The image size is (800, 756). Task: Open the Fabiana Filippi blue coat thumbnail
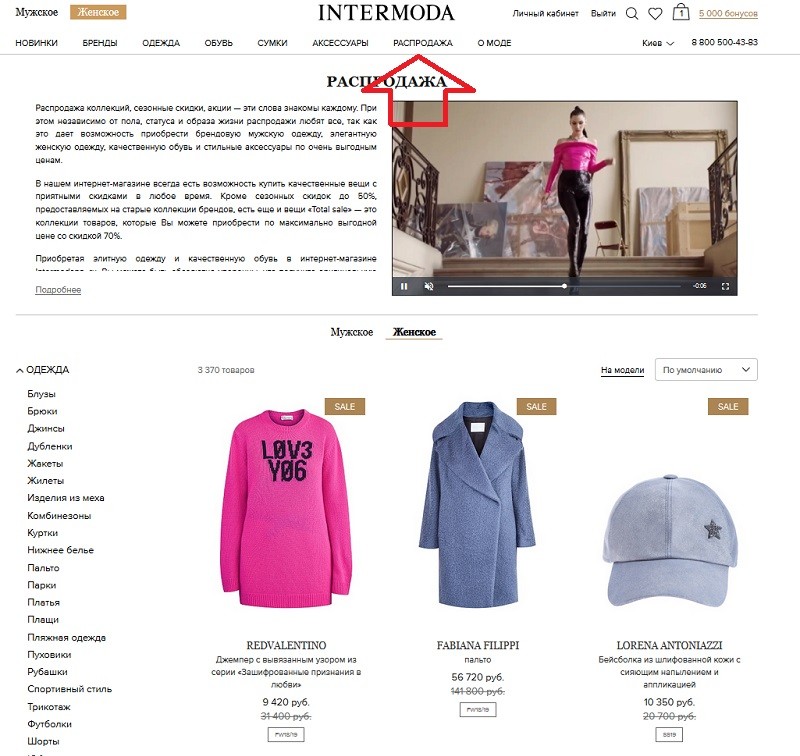coord(478,505)
